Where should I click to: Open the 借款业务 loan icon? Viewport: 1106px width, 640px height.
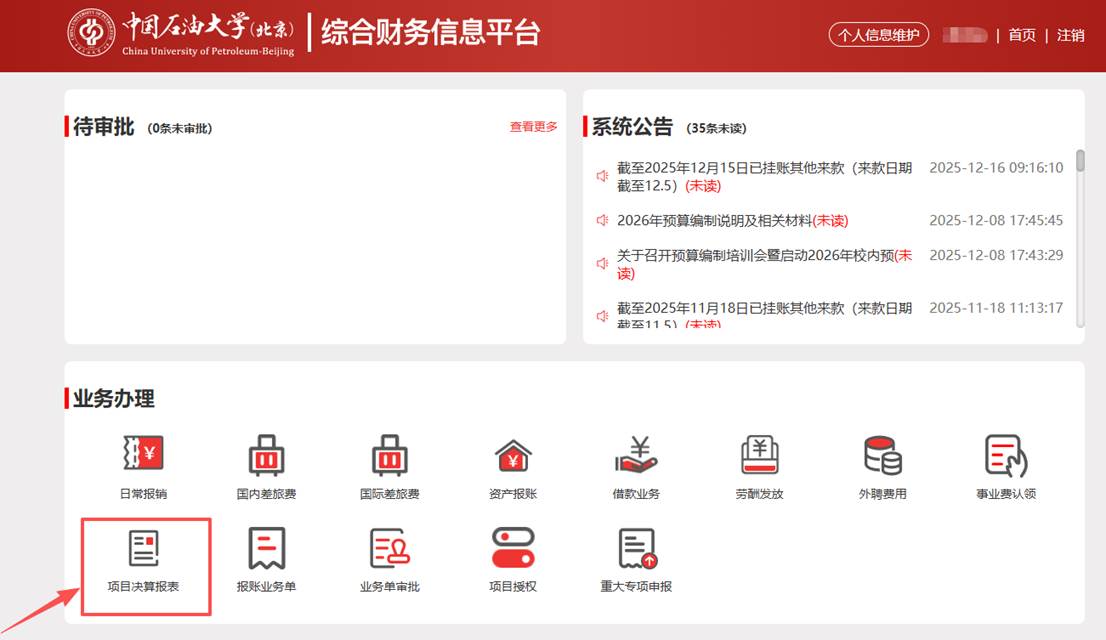click(636, 457)
